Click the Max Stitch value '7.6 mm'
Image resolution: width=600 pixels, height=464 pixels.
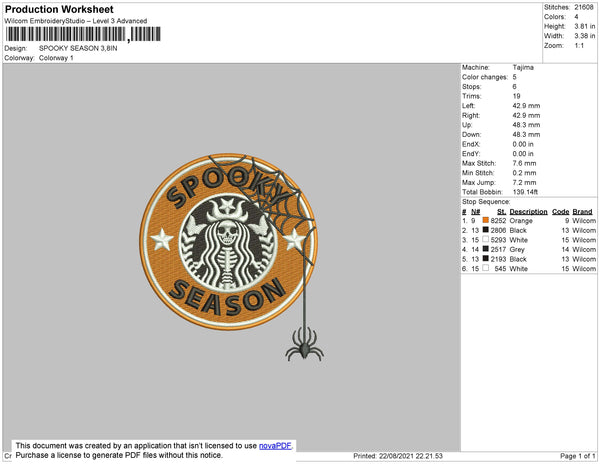pos(524,163)
